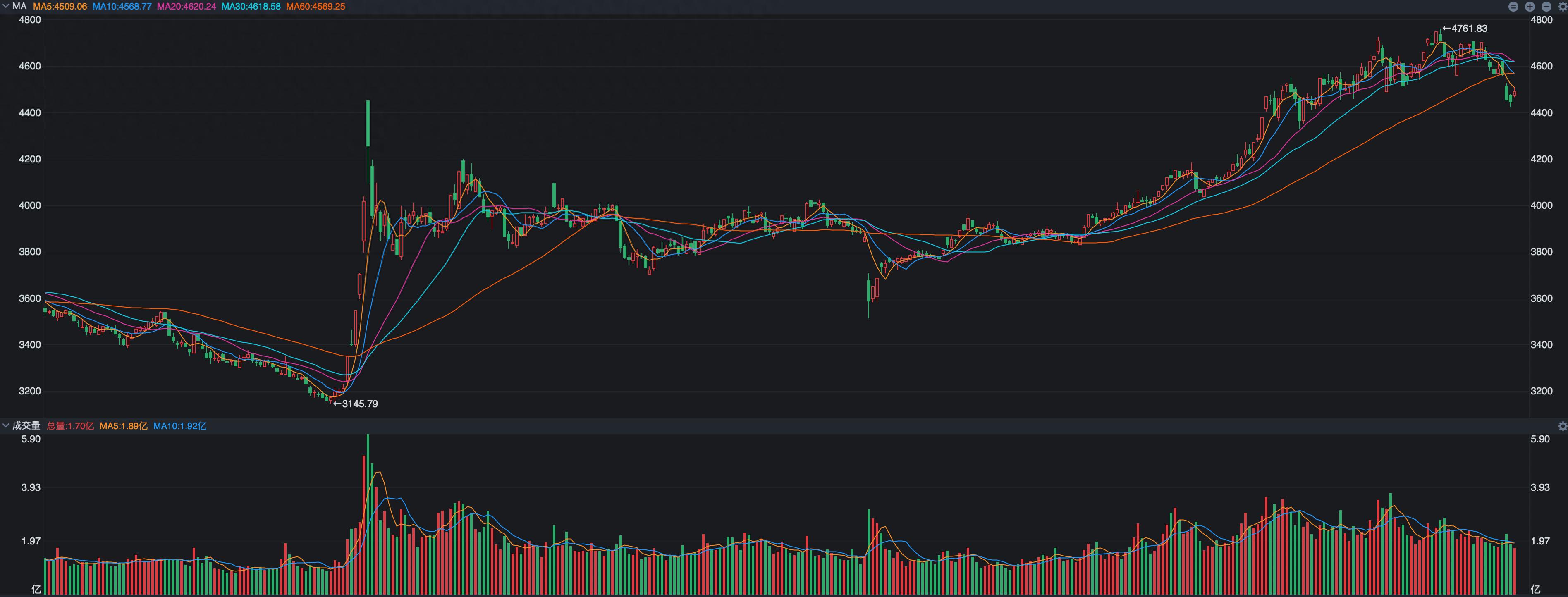Click the 成交量 indicator name label
This screenshot has height=597, width=1568.
[x=26, y=425]
